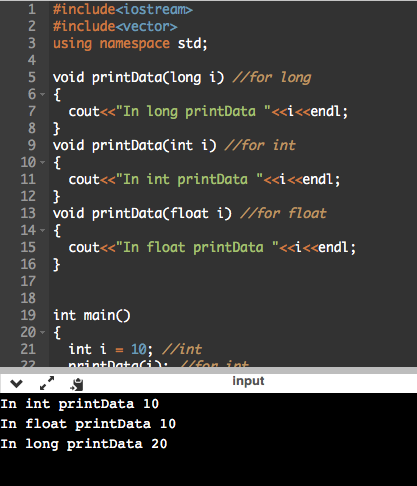The image size is (417, 486).
Task: Click 'using namespace std;' line
Action: pos(130,43)
